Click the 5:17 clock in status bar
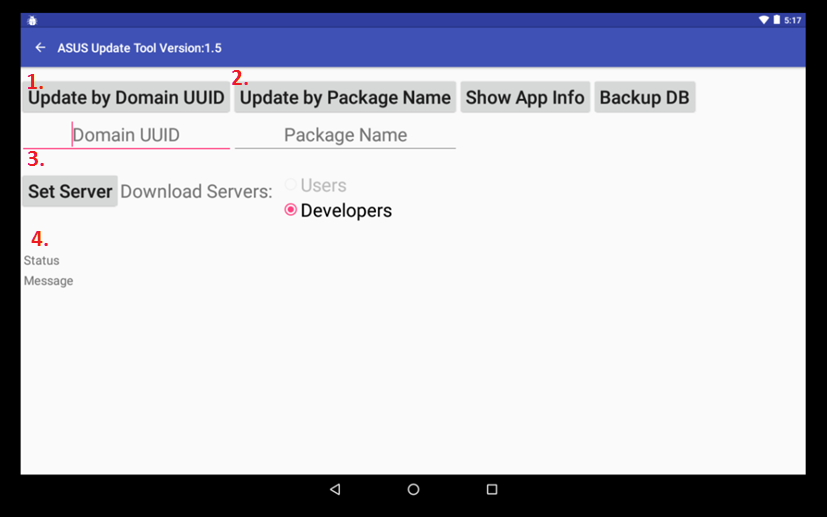 coord(793,20)
